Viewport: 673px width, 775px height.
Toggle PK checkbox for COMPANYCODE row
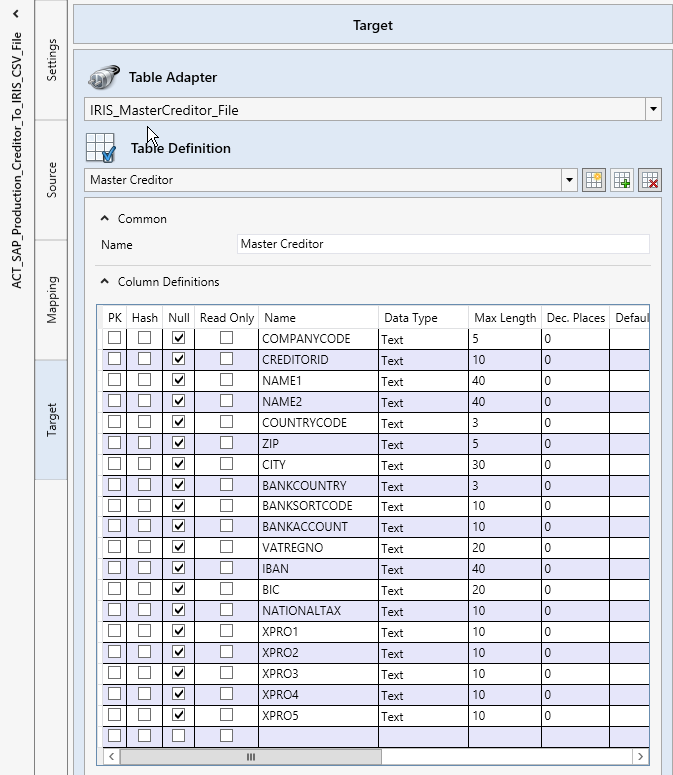[115, 338]
